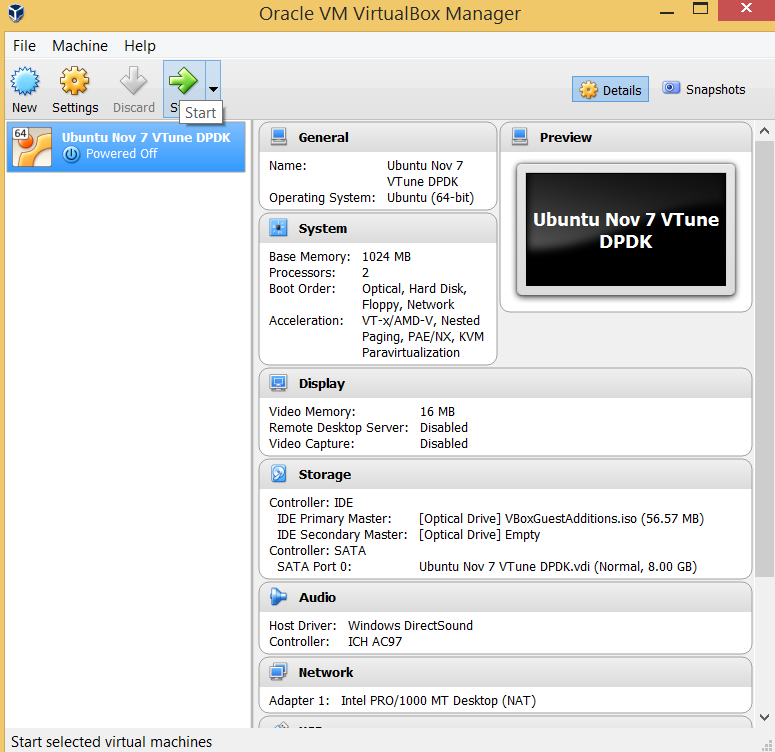Click the General section icon

pyautogui.click(x=279, y=137)
